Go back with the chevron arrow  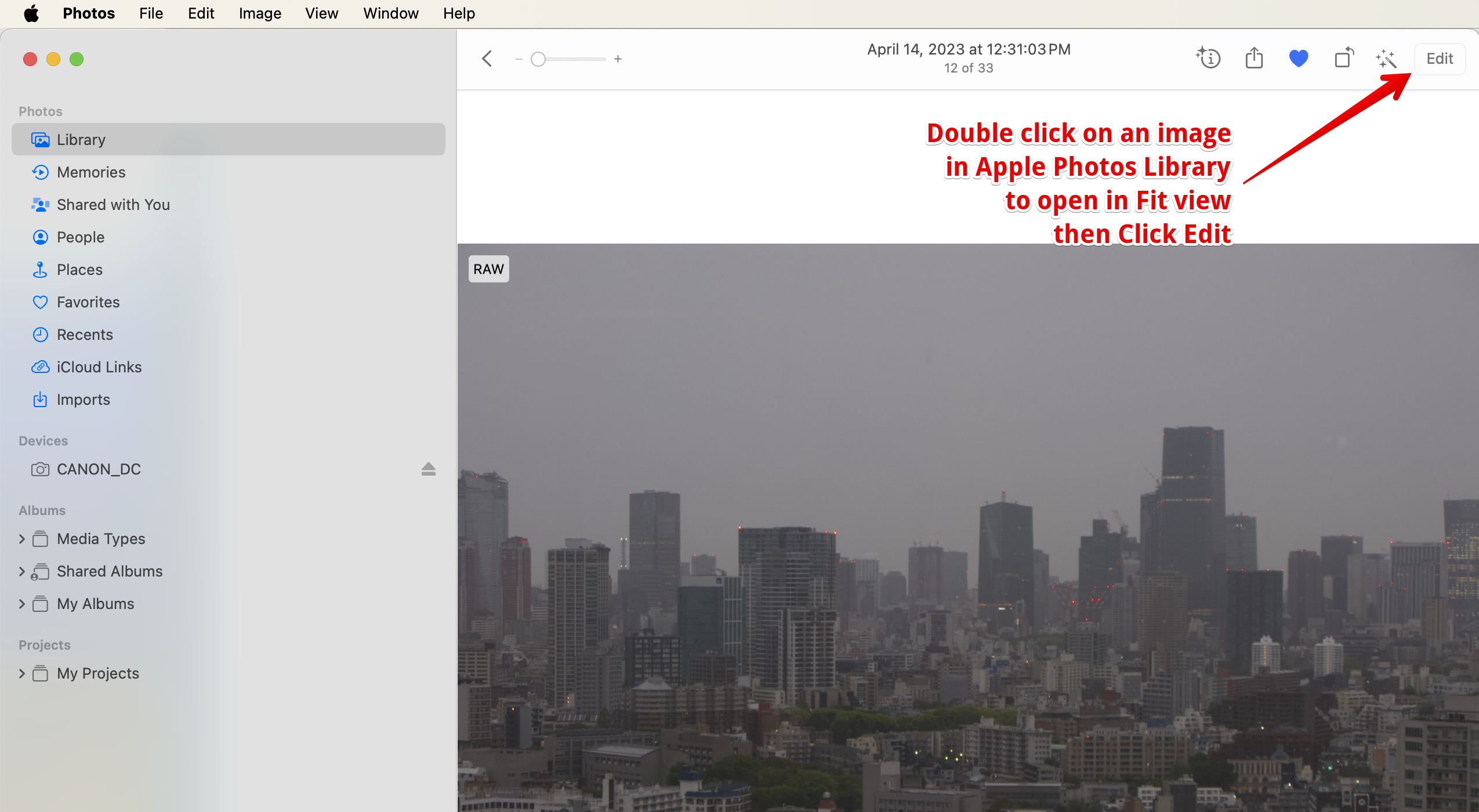tap(487, 59)
